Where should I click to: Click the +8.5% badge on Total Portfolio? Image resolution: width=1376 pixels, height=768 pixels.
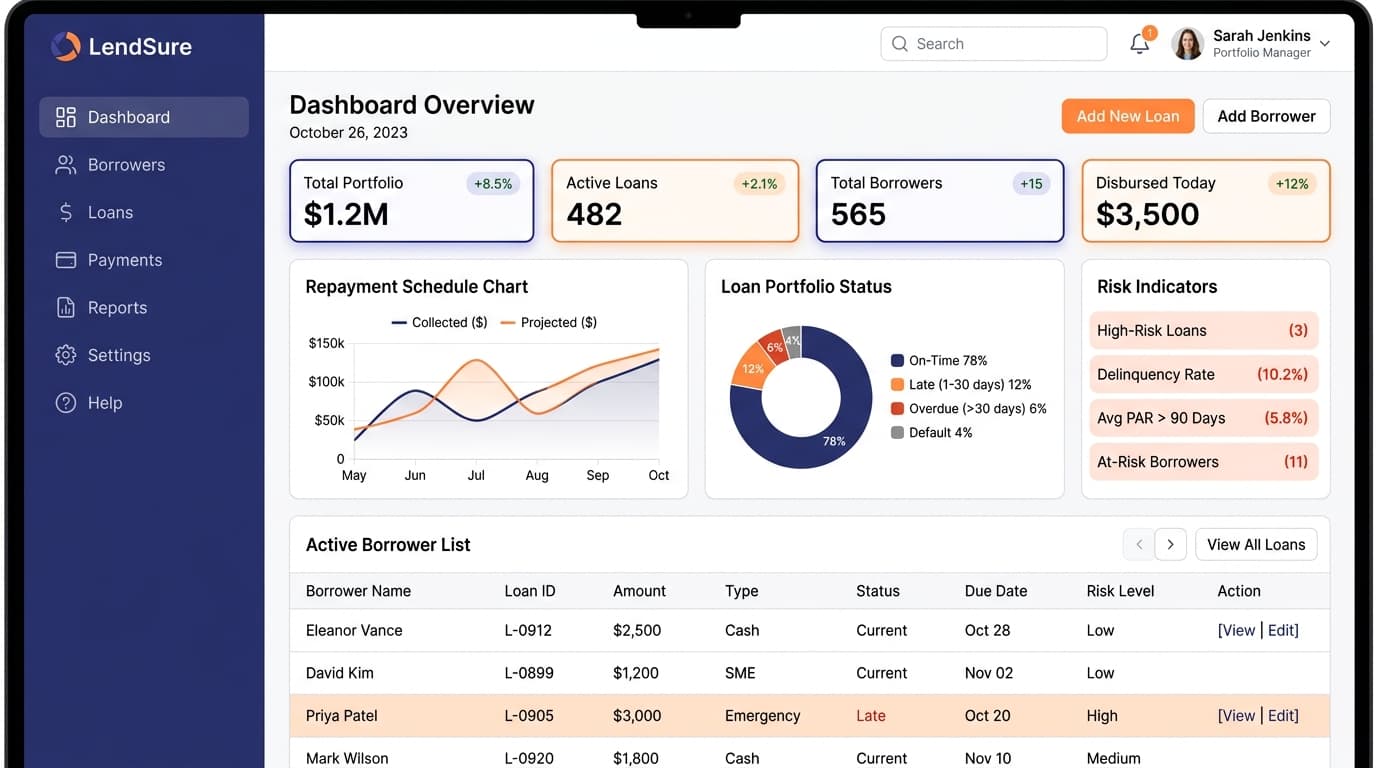click(493, 184)
